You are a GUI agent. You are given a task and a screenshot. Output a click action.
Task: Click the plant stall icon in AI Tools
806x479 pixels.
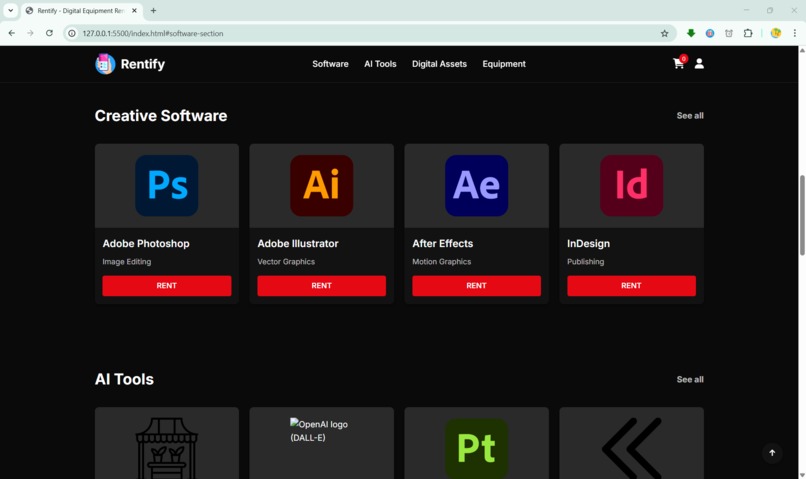pos(167,448)
